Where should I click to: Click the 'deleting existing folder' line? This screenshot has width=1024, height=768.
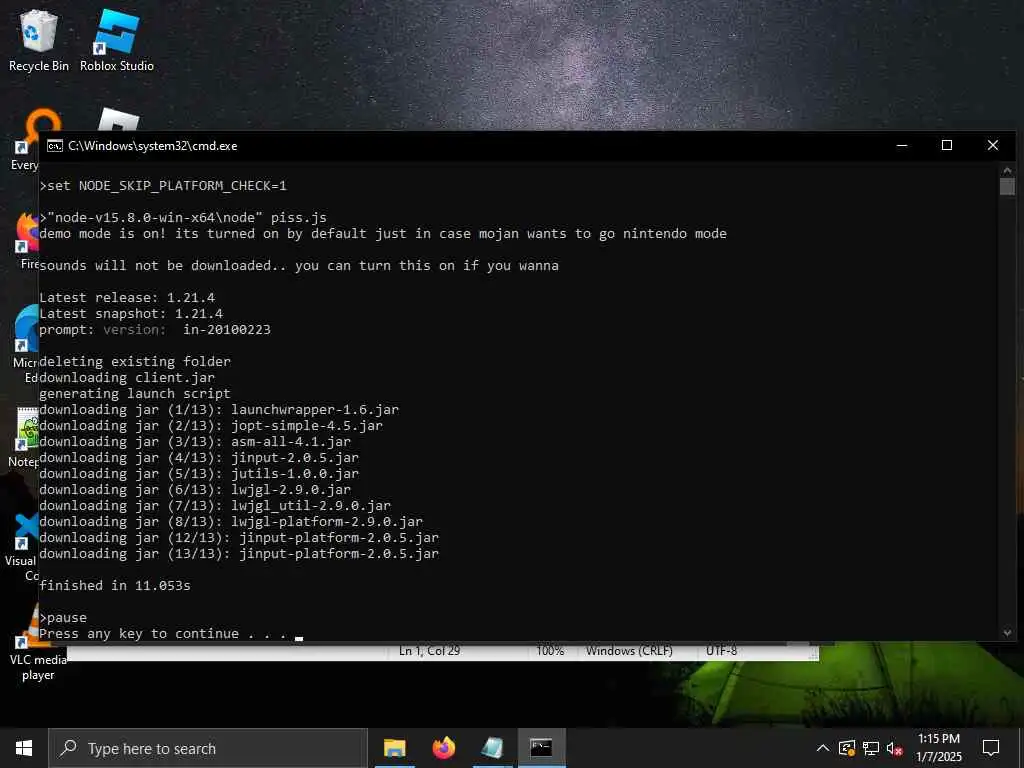(x=135, y=361)
